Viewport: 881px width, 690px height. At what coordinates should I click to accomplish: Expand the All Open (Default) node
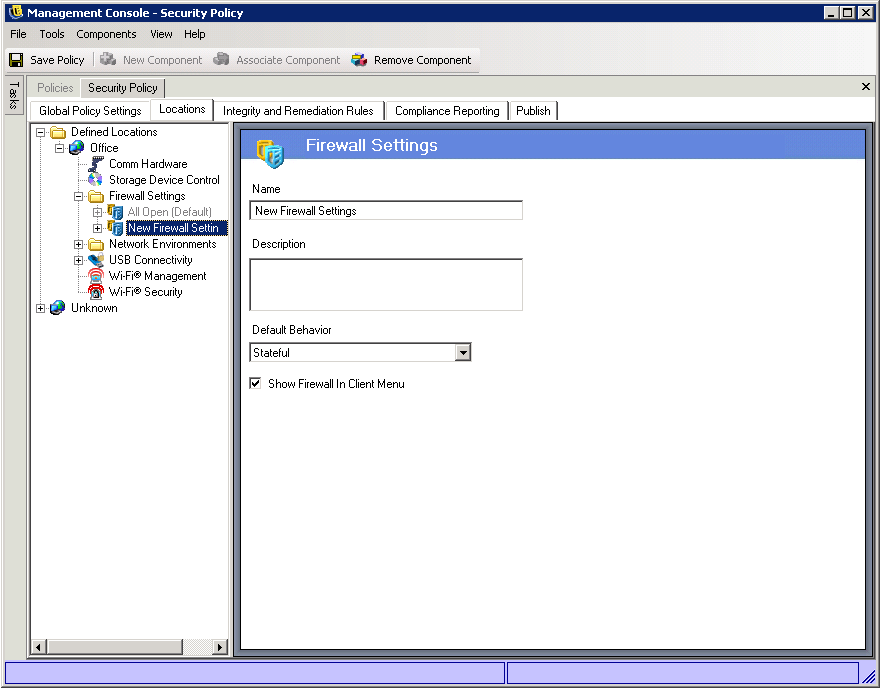coord(98,212)
